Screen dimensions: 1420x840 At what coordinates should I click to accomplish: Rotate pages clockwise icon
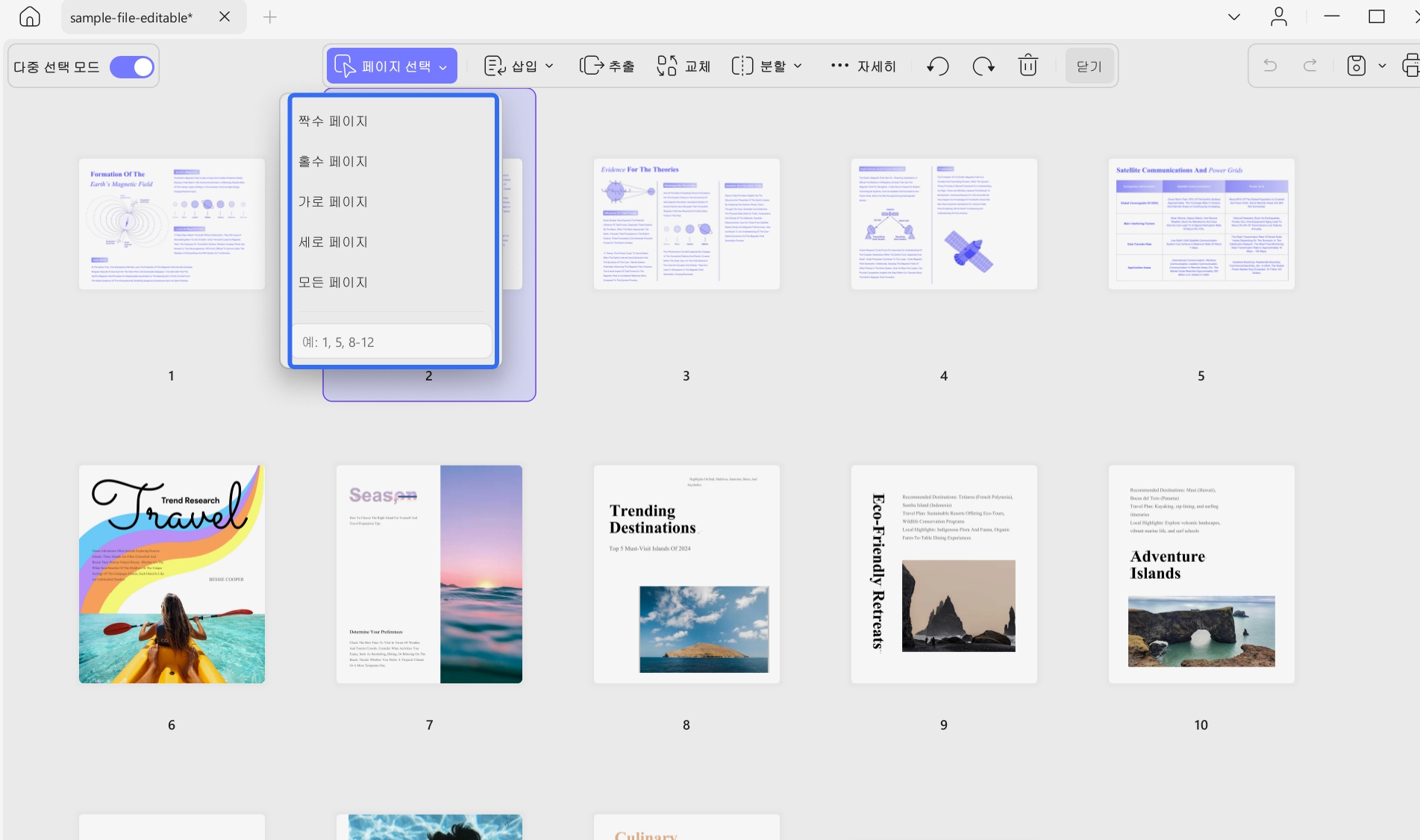tap(983, 66)
